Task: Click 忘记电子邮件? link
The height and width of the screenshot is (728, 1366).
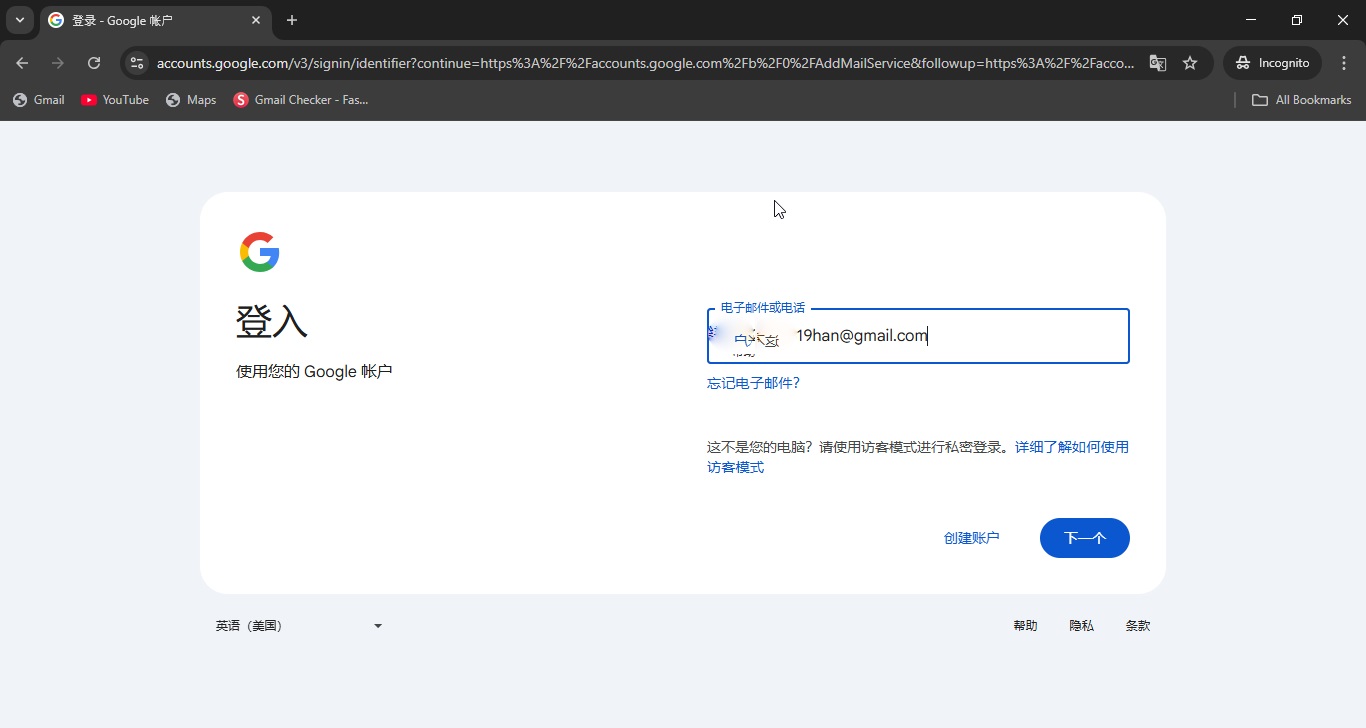Action: click(753, 383)
